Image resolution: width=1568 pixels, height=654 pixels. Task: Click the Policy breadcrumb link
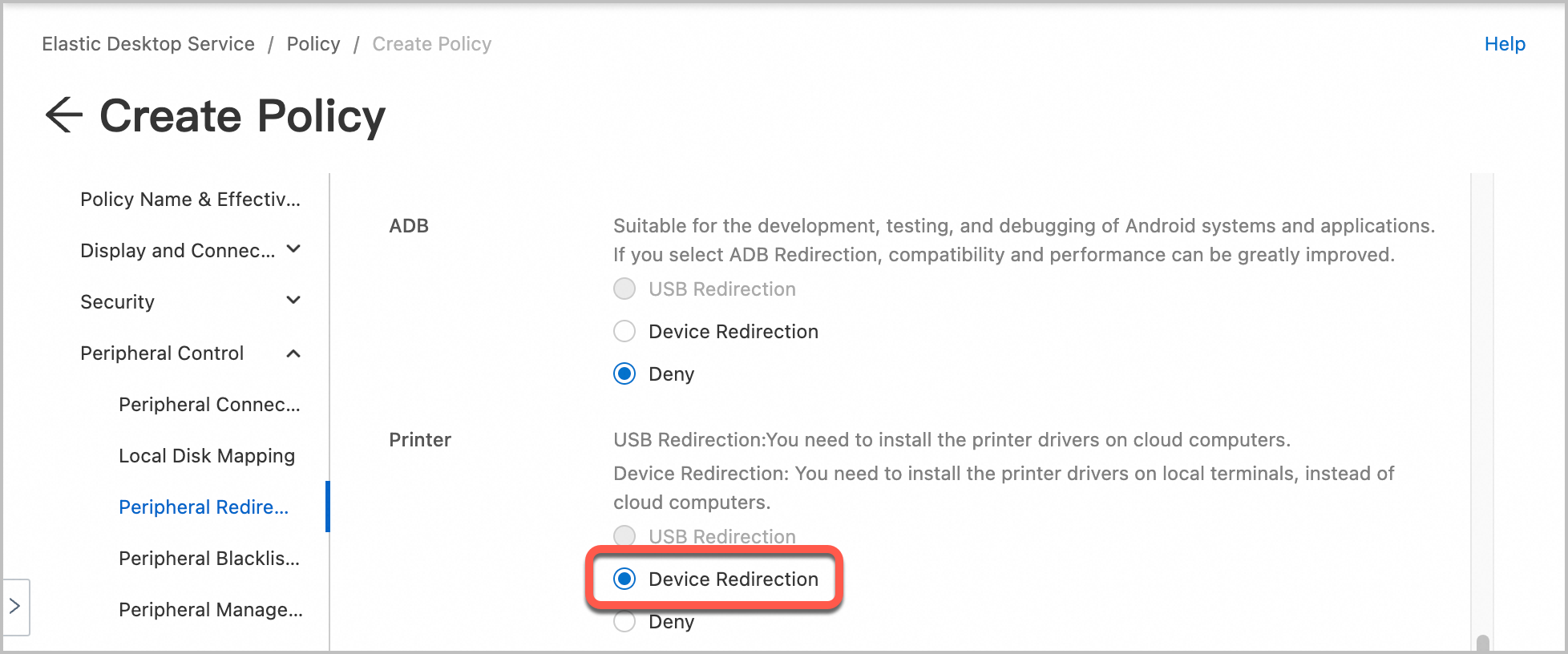point(313,44)
